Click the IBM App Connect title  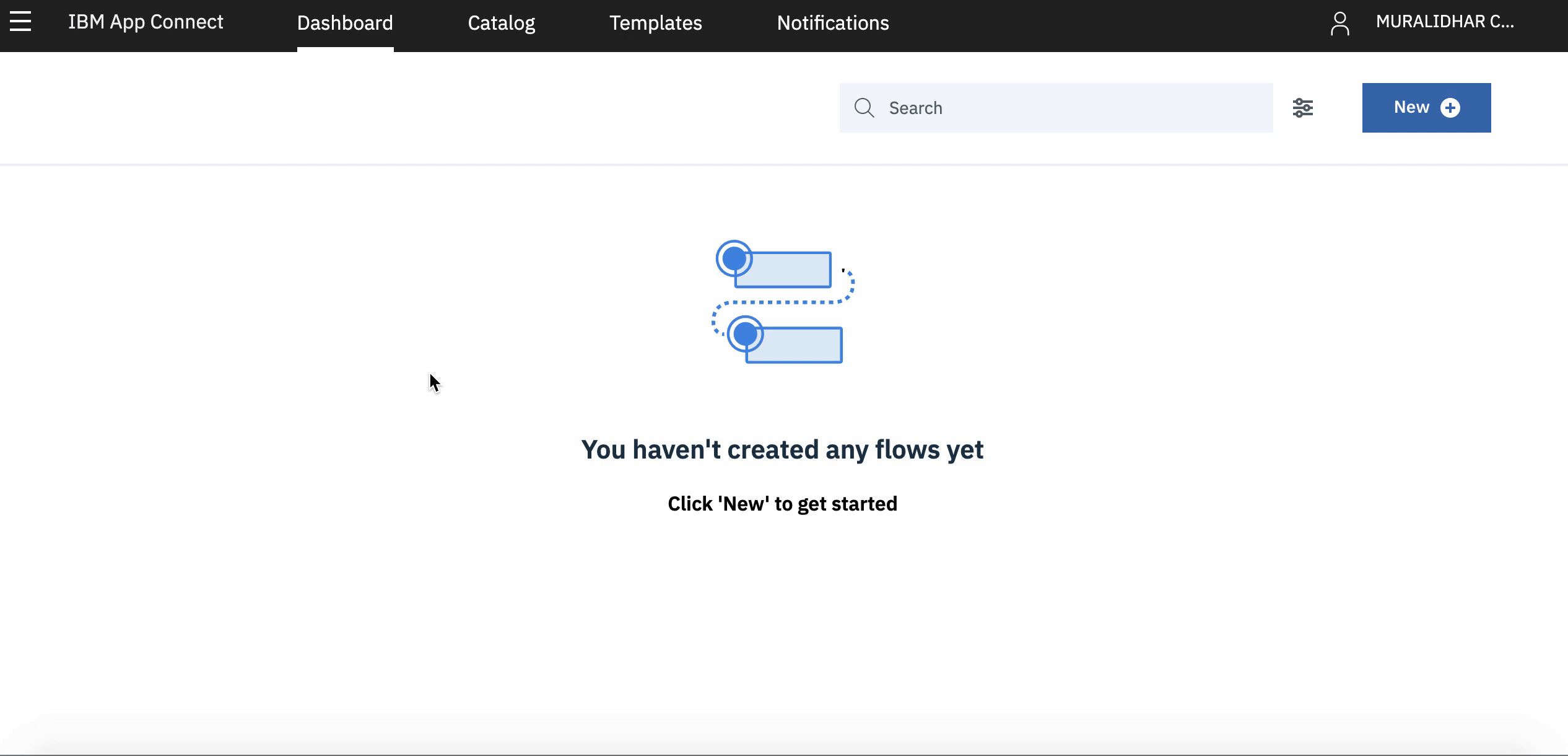(x=146, y=22)
